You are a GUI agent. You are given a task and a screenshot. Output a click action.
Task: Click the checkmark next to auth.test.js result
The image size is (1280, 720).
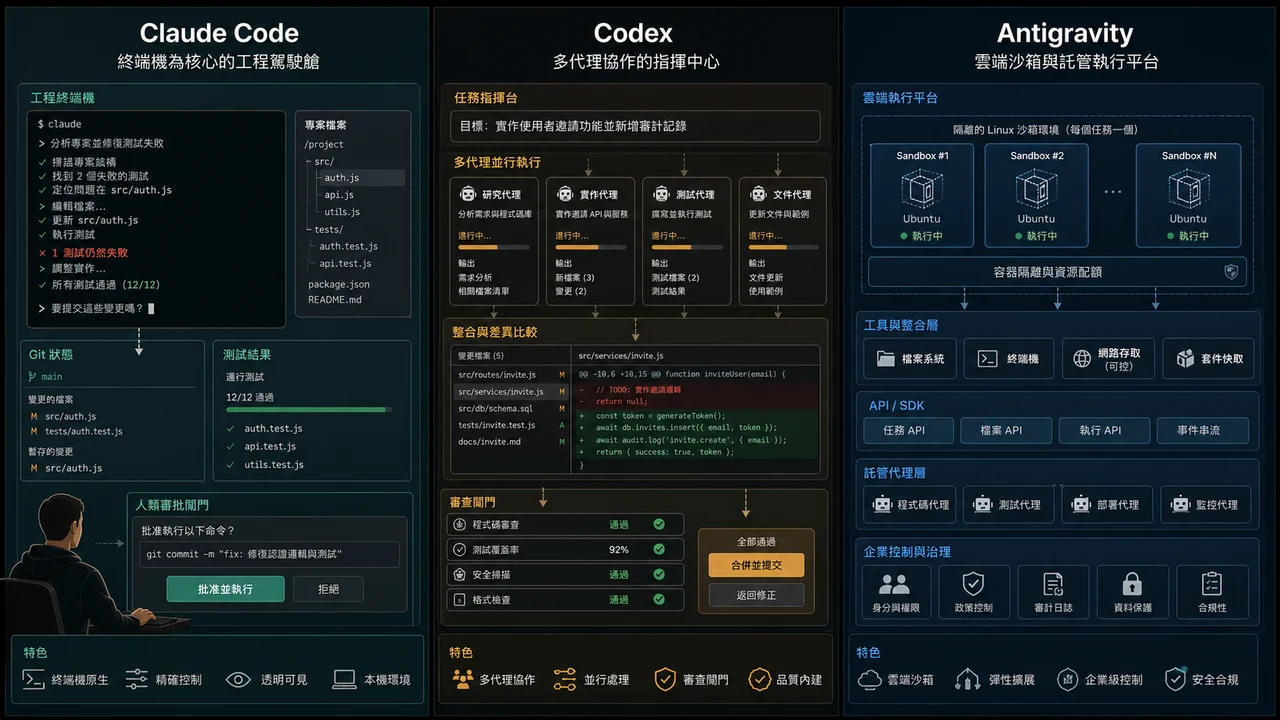coord(229,428)
